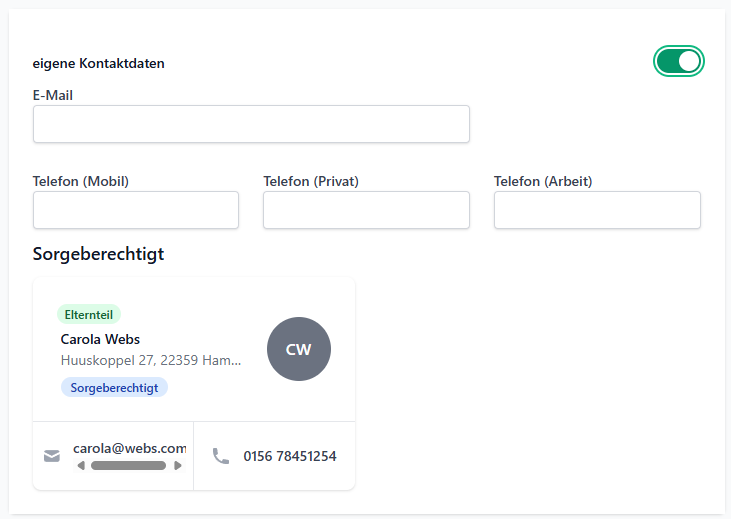Click the CW avatar circle
Viewport: 731px width, 519px height.
point(299,349)
